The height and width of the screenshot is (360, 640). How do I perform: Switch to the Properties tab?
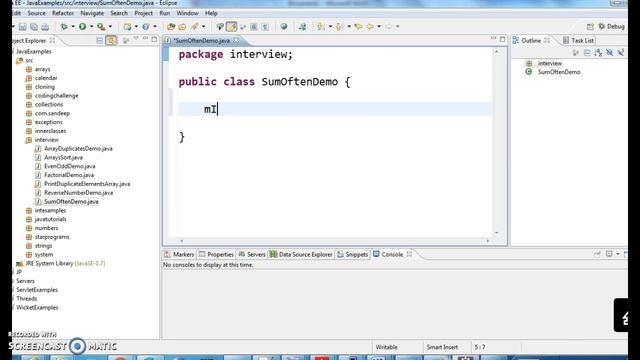tap(216, 254)
